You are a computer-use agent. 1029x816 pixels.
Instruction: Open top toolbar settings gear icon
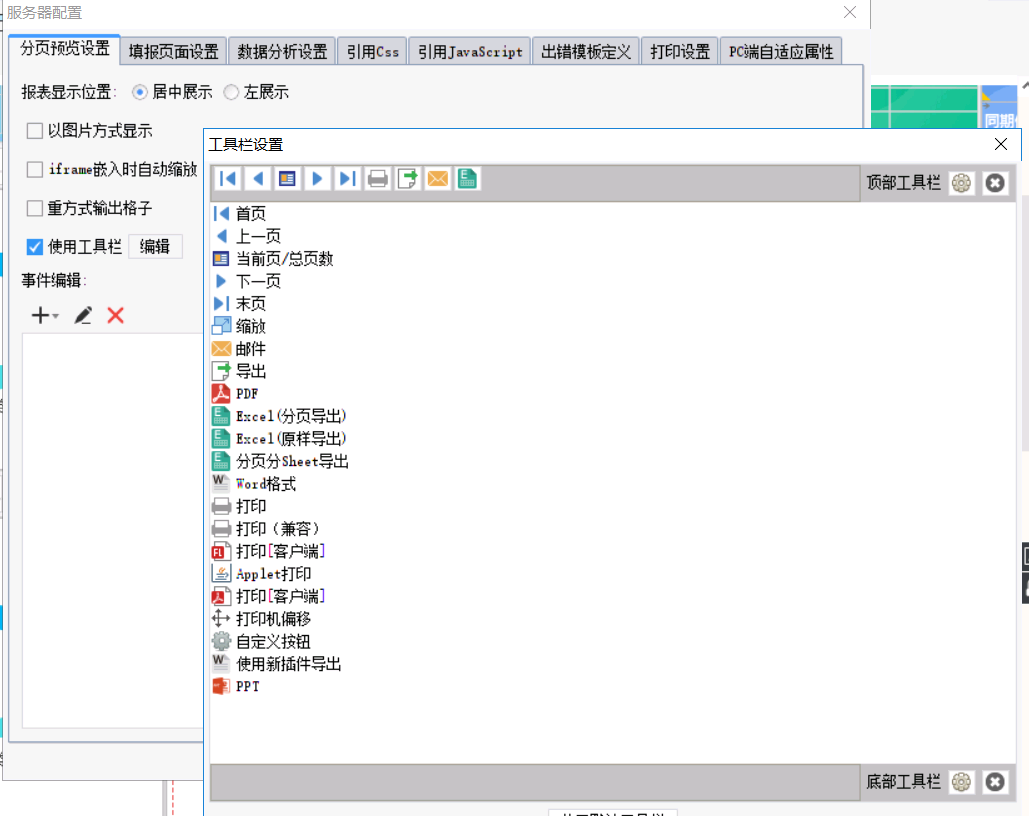click(x=962, y=183)
